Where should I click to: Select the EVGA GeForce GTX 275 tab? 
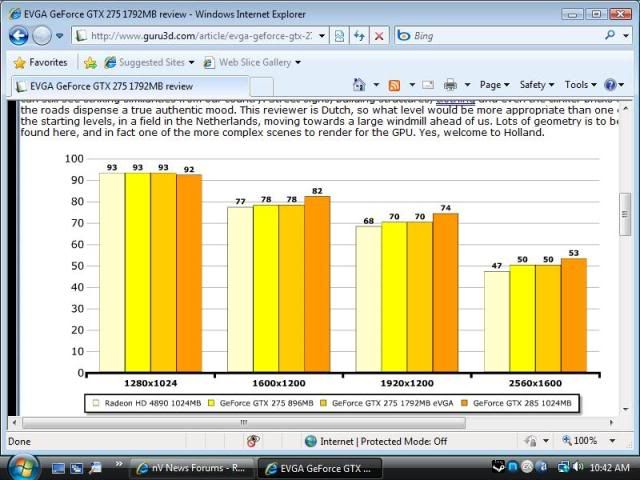coord(130,86)
